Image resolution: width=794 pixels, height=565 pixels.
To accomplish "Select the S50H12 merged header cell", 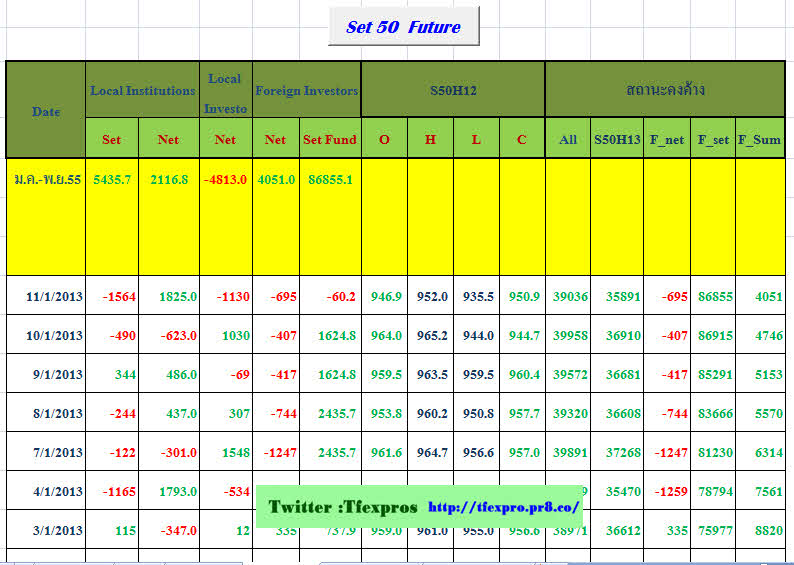I will (452, 91).
